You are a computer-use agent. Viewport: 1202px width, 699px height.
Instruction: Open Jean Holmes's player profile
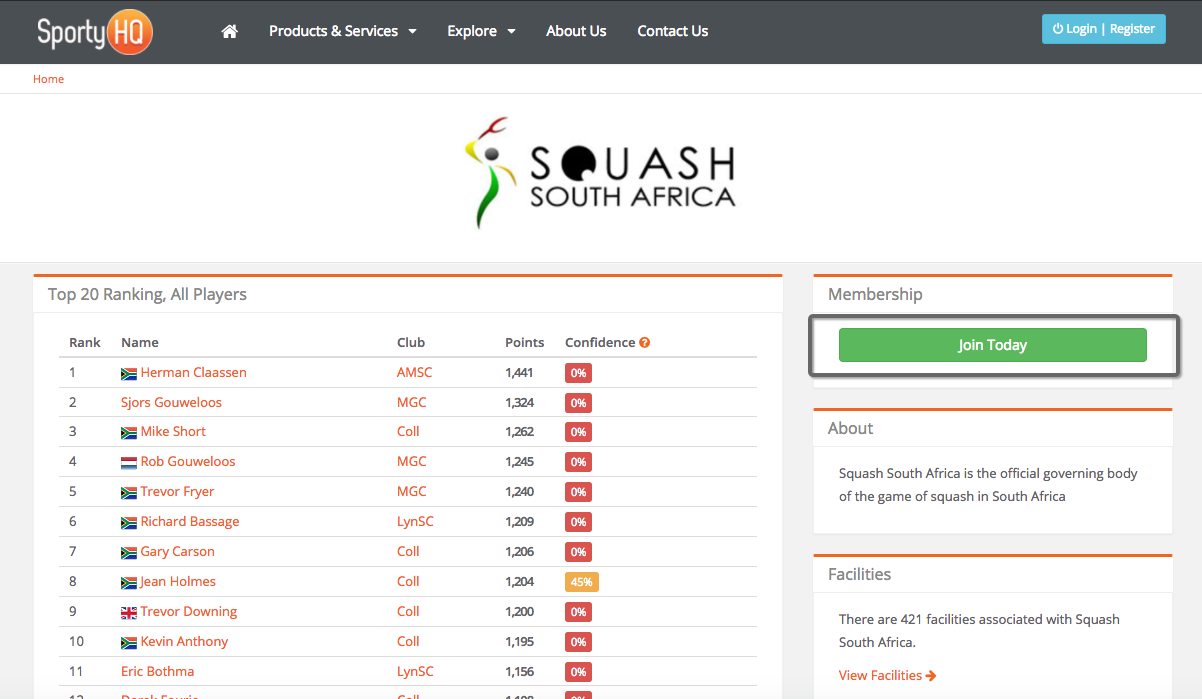tap(178, 581)
